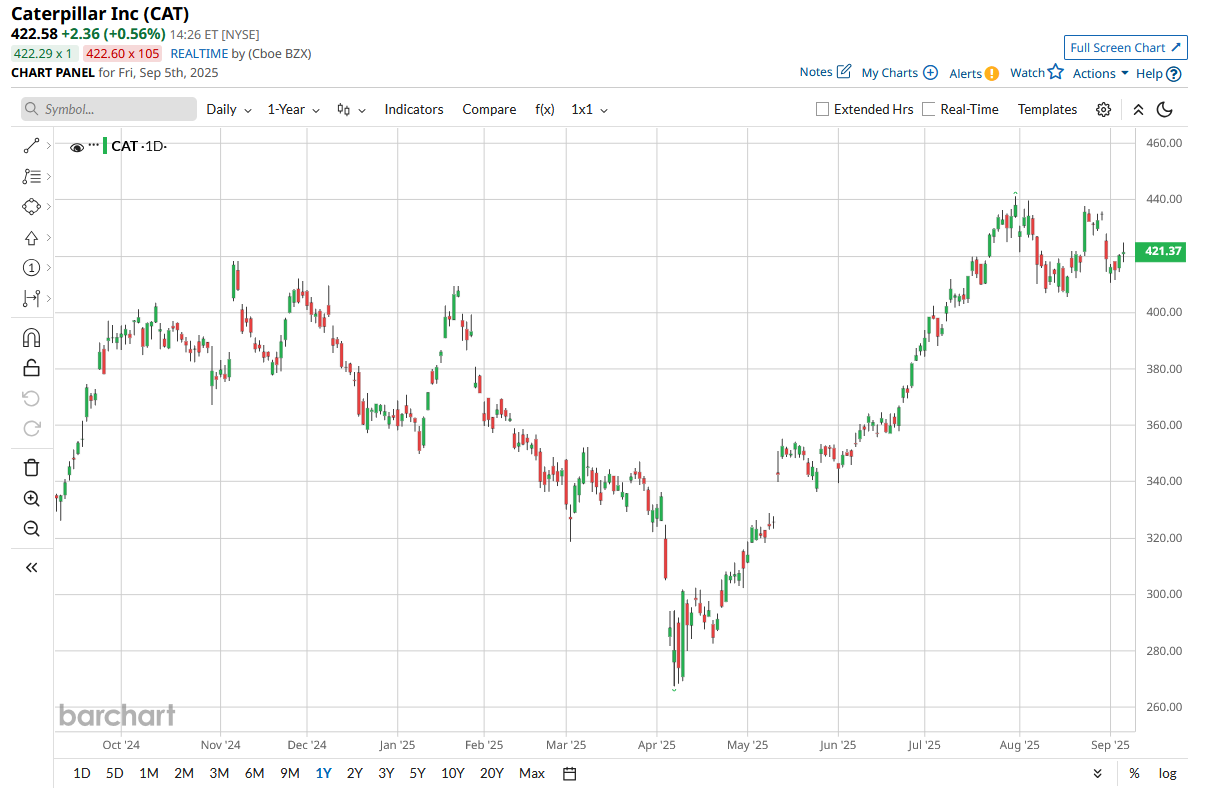Expand the Actions dropdown
Image resolution: width=1212 pixels, height=802 pixels.
(x=1100, y=74)
